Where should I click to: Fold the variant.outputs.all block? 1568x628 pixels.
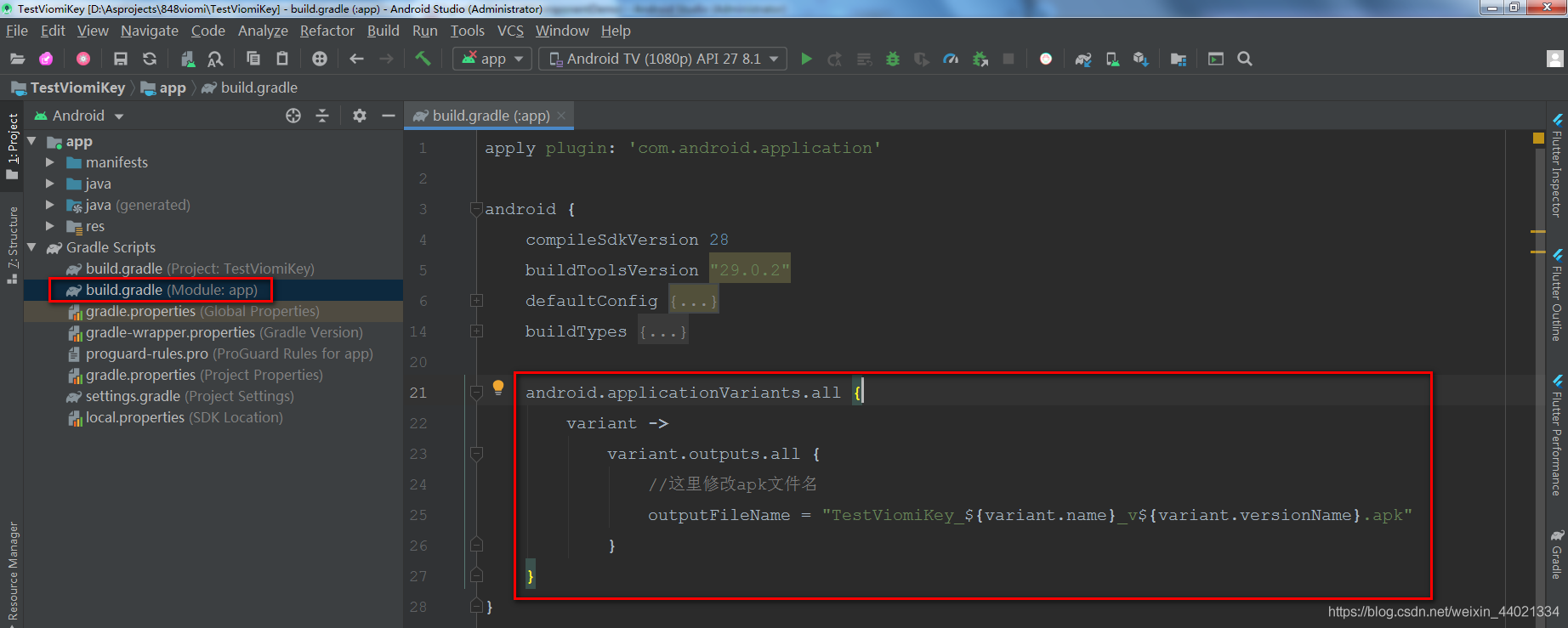[x=476, y=454]
